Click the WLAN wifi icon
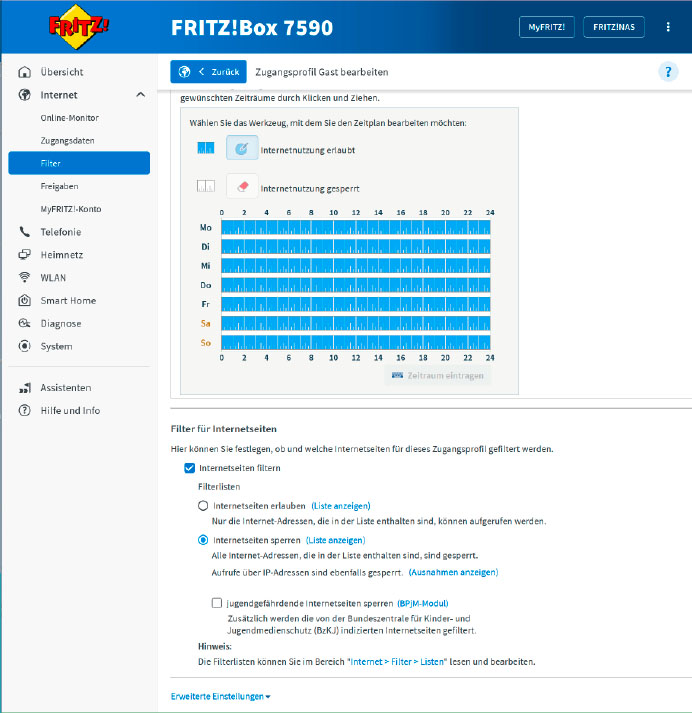Screen dimensions: 692x713 25,277
